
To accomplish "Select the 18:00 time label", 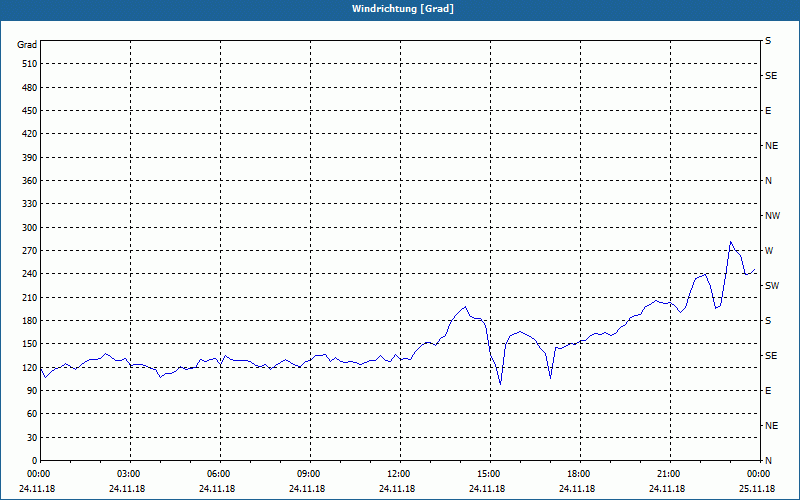I will (x=581, y=474).
